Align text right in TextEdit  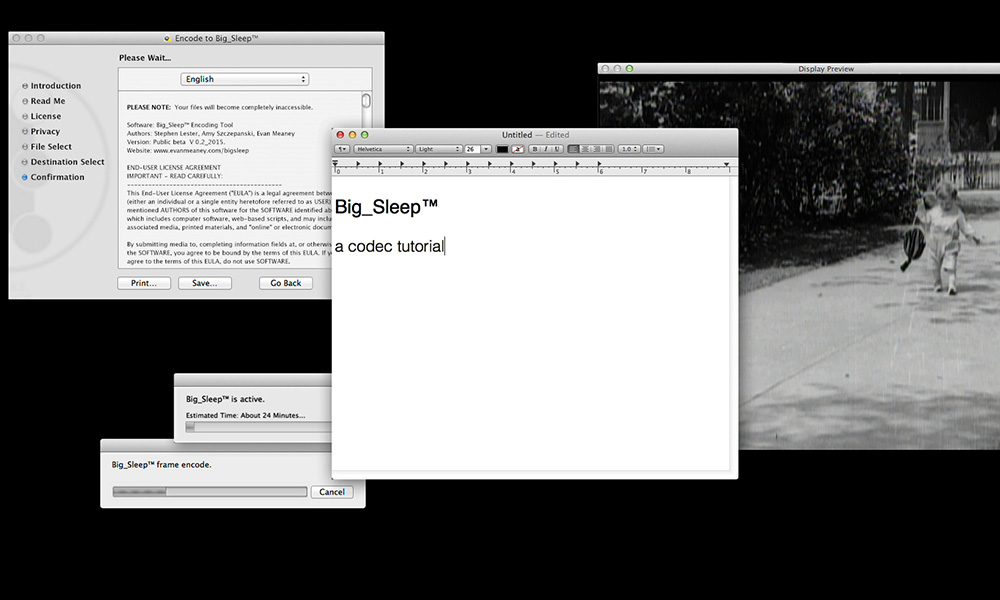(596, 149)
